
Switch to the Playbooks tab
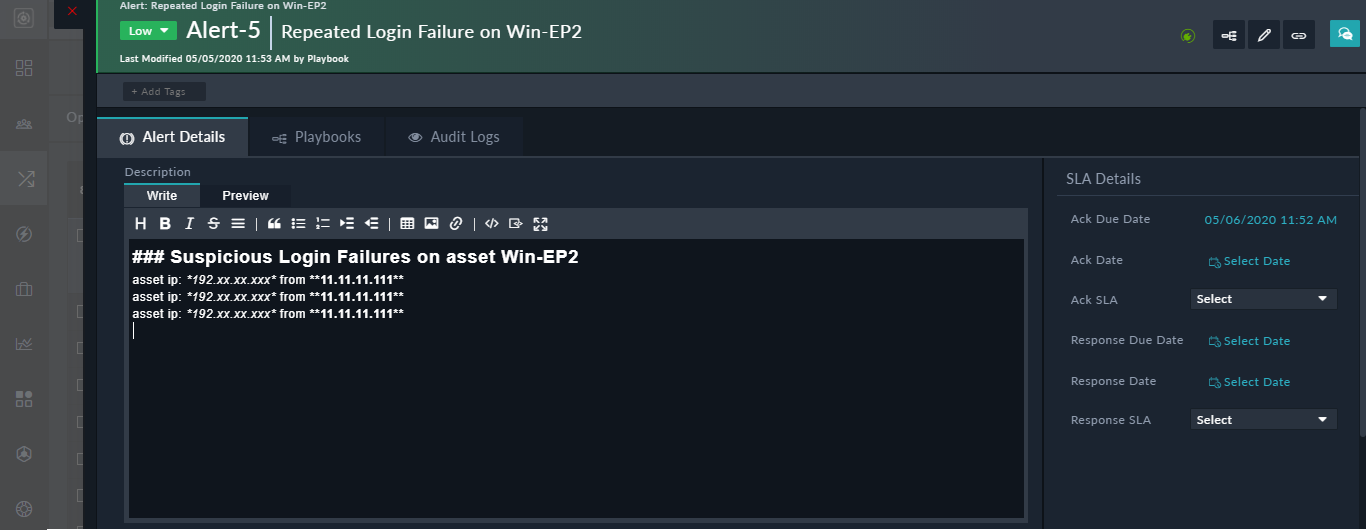click(x=316, y=137)
